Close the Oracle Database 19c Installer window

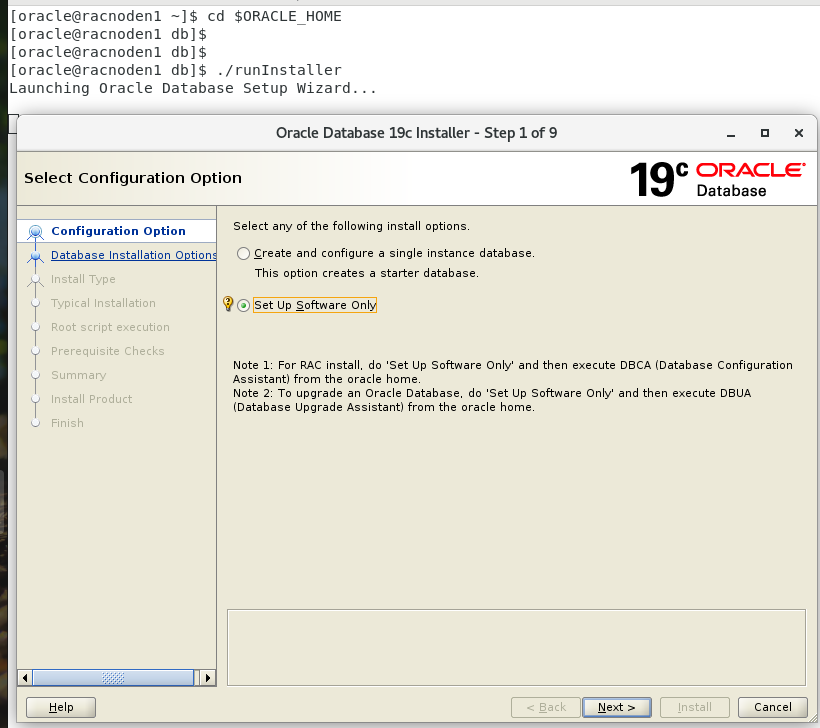pyautogui.click(x=799, y=133)
